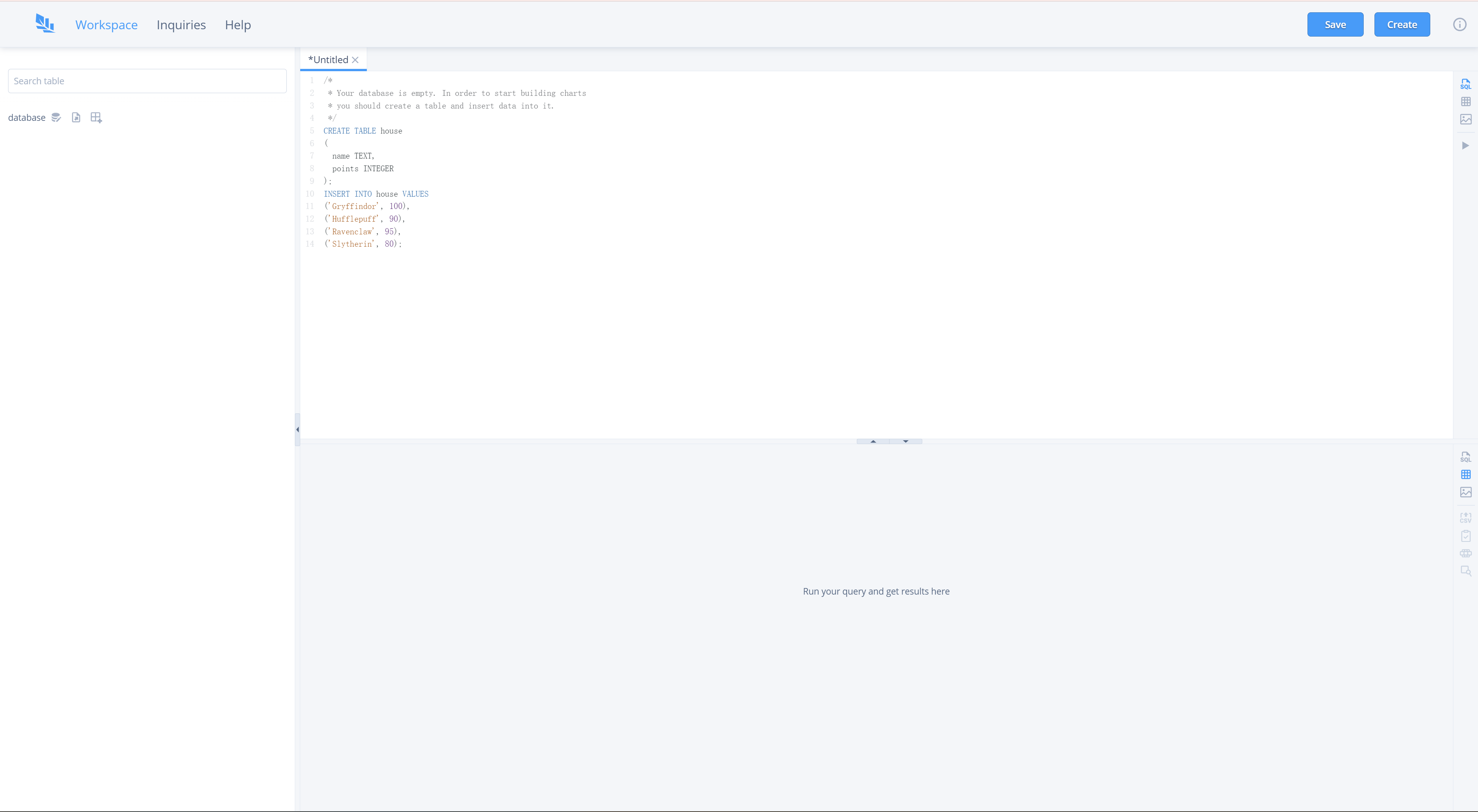Click the edit database icon
1478x812 pixels.
pos(56,118)
